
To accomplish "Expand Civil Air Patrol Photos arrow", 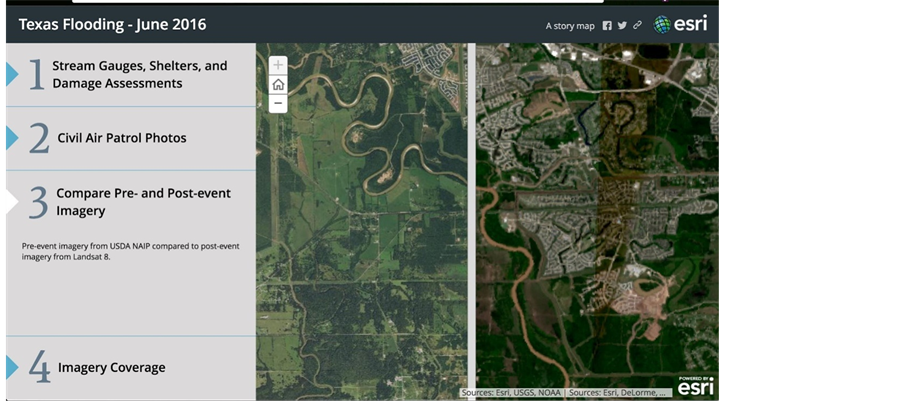I will (11, 138).
